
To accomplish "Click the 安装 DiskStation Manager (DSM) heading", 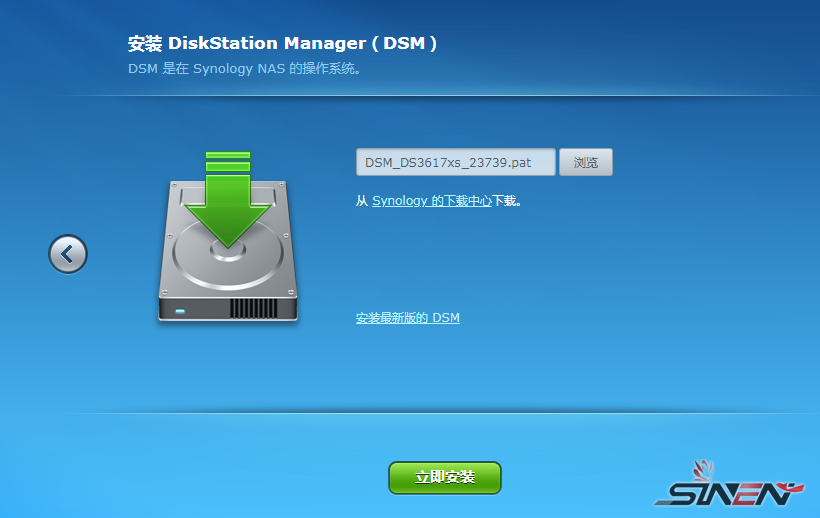I will pos(282,43).
